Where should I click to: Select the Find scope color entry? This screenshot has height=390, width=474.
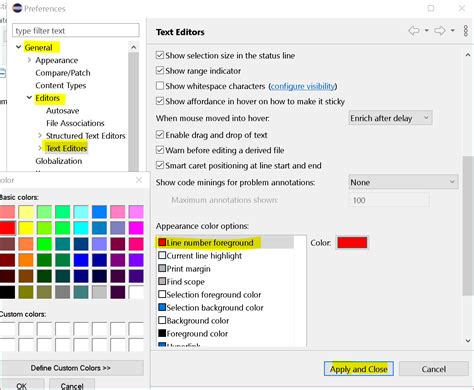181,282
